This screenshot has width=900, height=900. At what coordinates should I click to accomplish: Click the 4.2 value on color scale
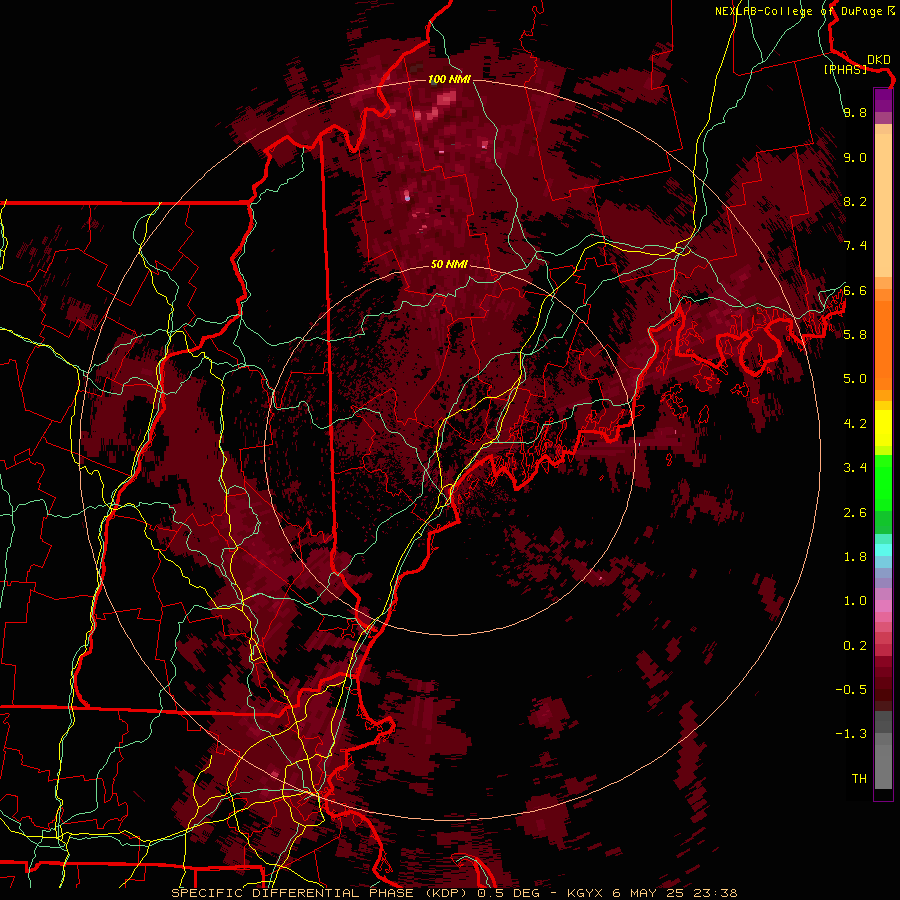tap(855, 424)
